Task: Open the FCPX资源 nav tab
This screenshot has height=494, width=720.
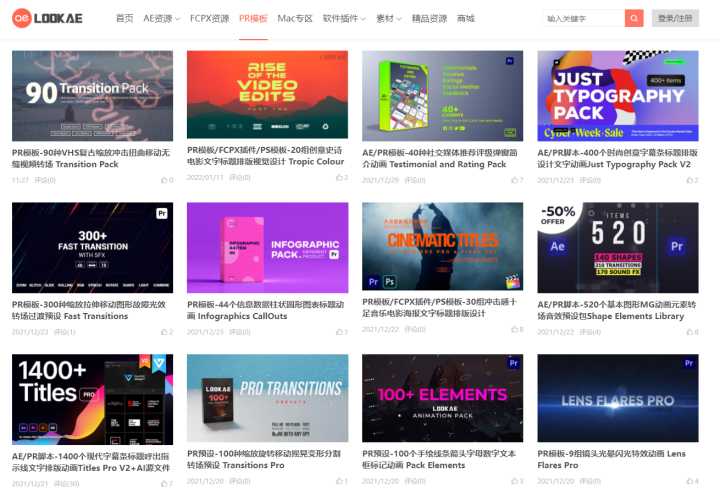Action: [x=209, y=18]
